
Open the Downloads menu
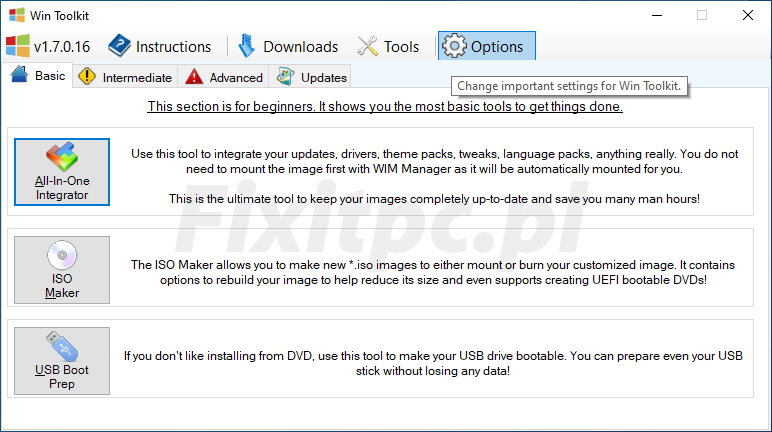(x=288, y=46)
